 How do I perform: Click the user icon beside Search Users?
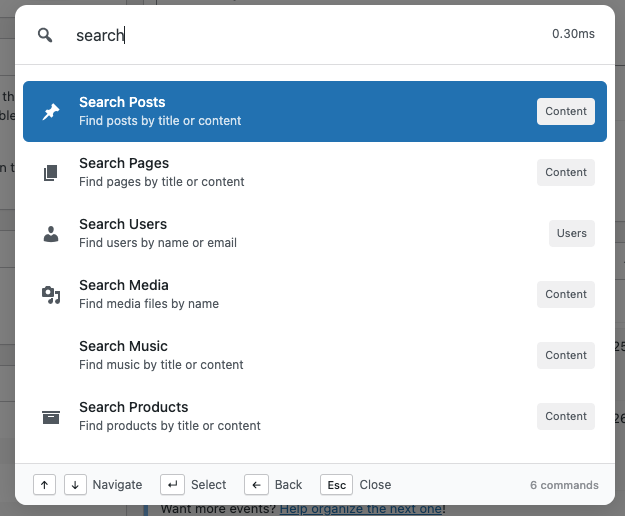click(51, 234)
